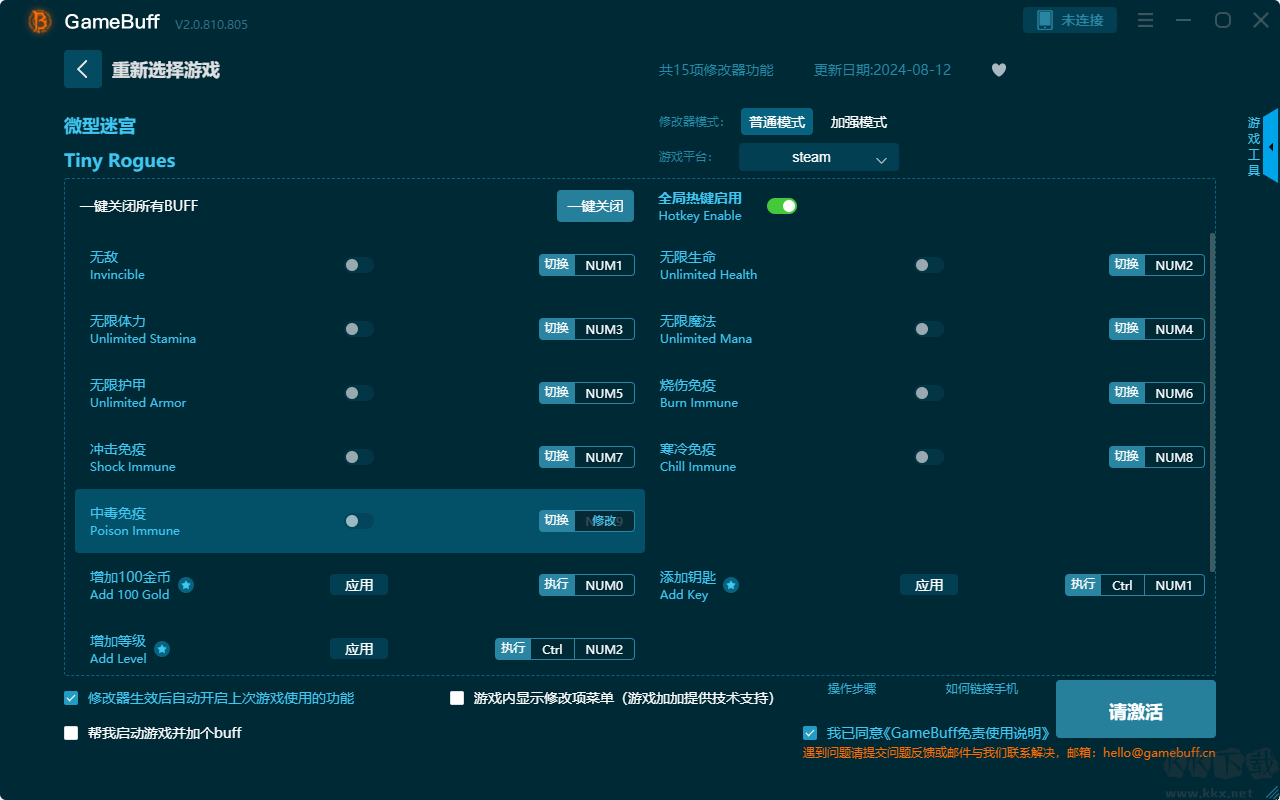This screenshot has width=1280, height=800.
Task: Switch on 寒冷免疫 Chill Immune
Action: tap(929, 457)
